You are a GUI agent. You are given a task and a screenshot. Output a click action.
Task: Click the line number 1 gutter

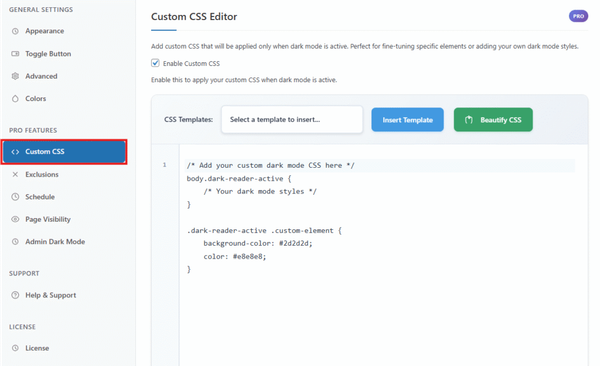(165, 165)
